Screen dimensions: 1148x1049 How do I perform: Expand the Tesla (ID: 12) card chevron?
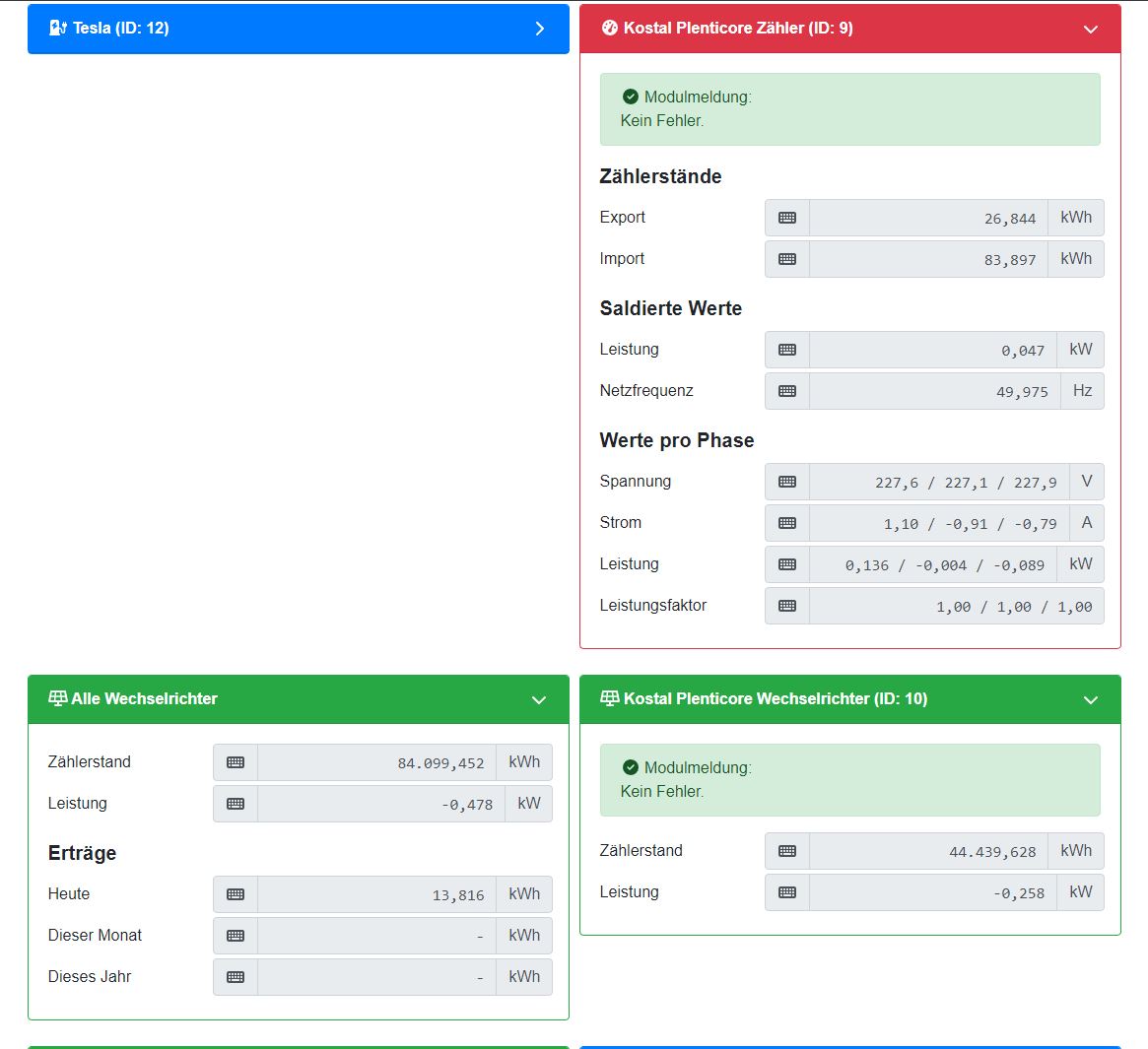pyautogui.click(x=540, y=29)
